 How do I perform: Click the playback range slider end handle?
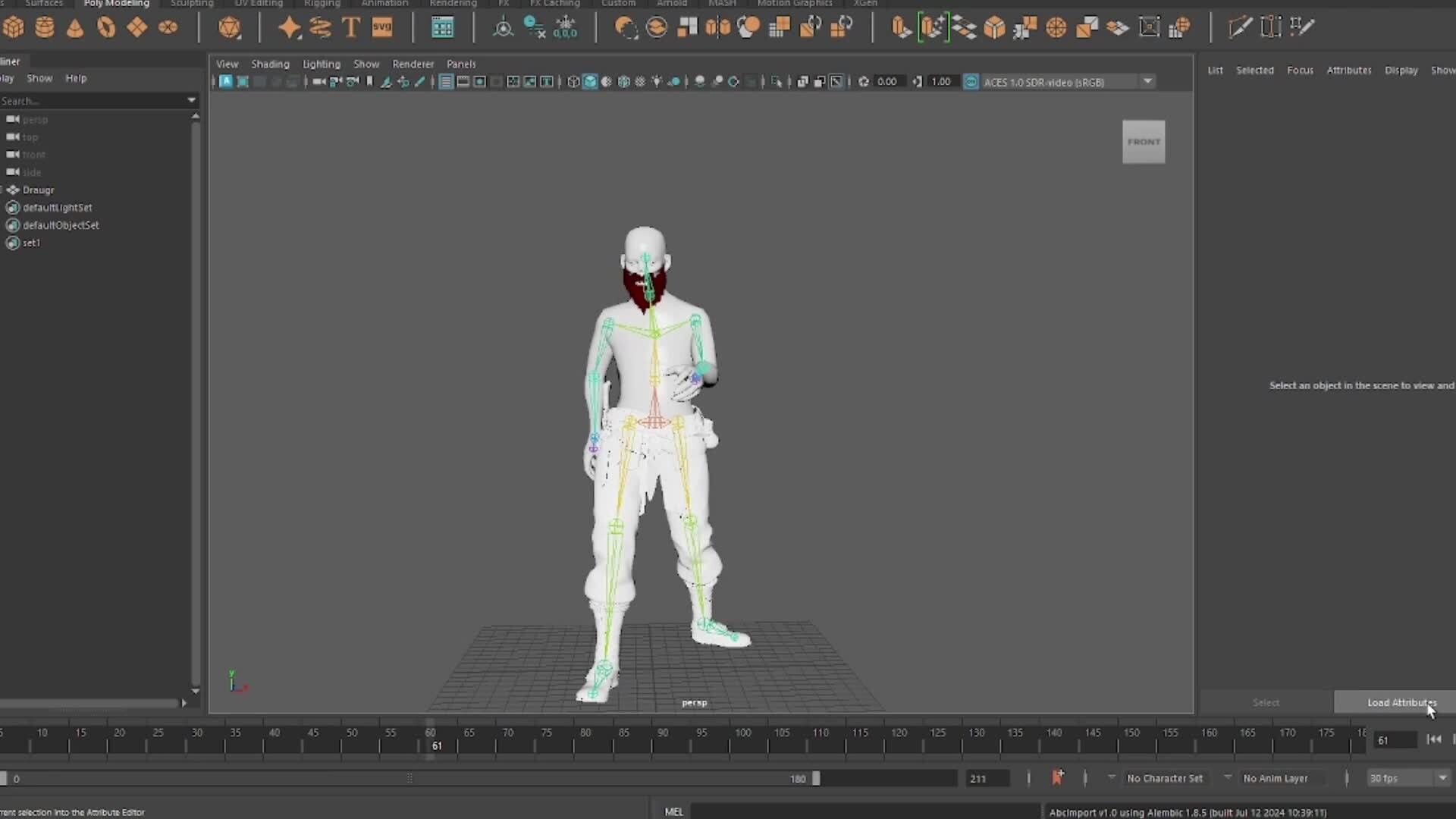(x=815, y=778)
